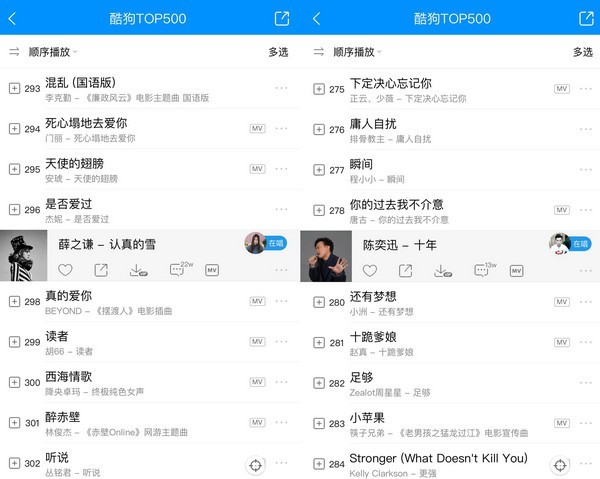Open MV icon for 小苹果
Screen dimensions: 600x479
click(562, 423)
